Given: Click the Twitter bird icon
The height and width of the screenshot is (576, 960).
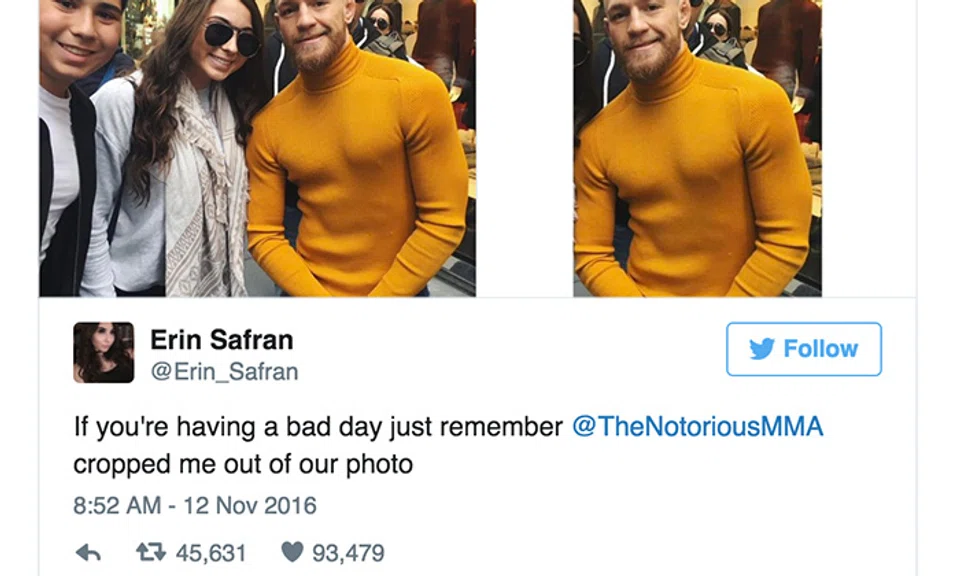Looking at the screenshot, I should [x=762, y=349].
